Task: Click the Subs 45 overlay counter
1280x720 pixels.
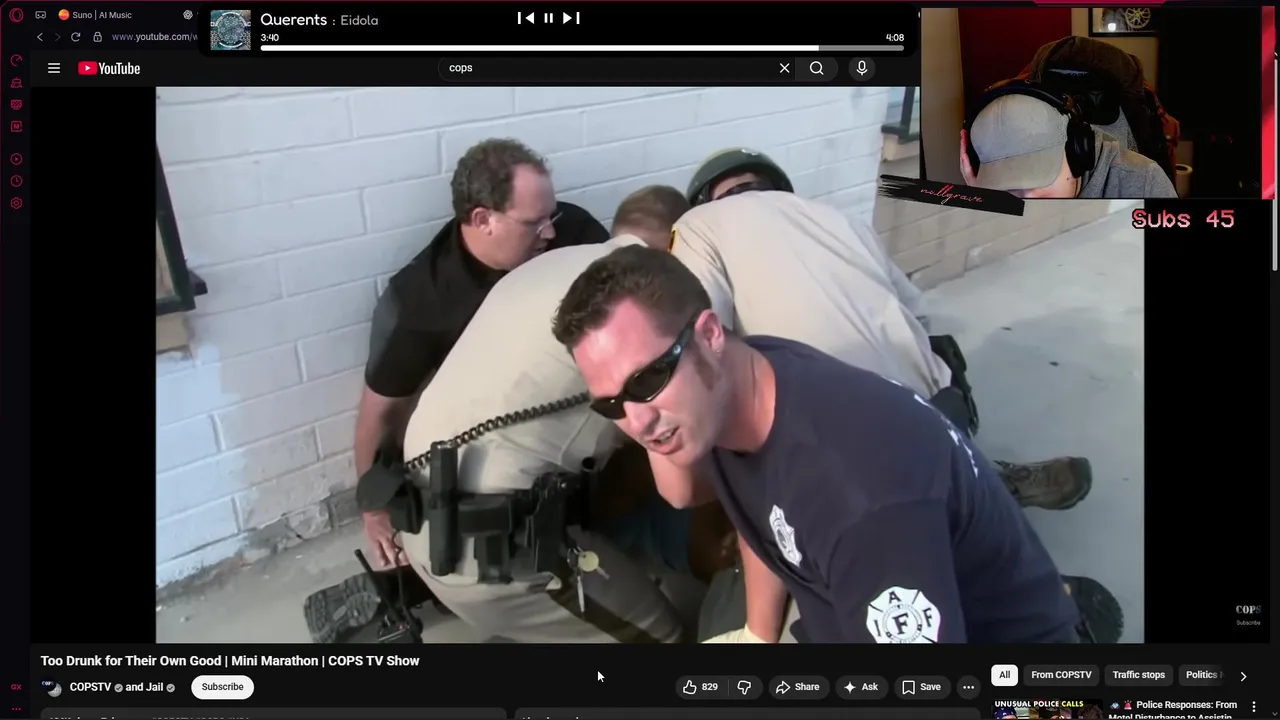Action: 1183,219
